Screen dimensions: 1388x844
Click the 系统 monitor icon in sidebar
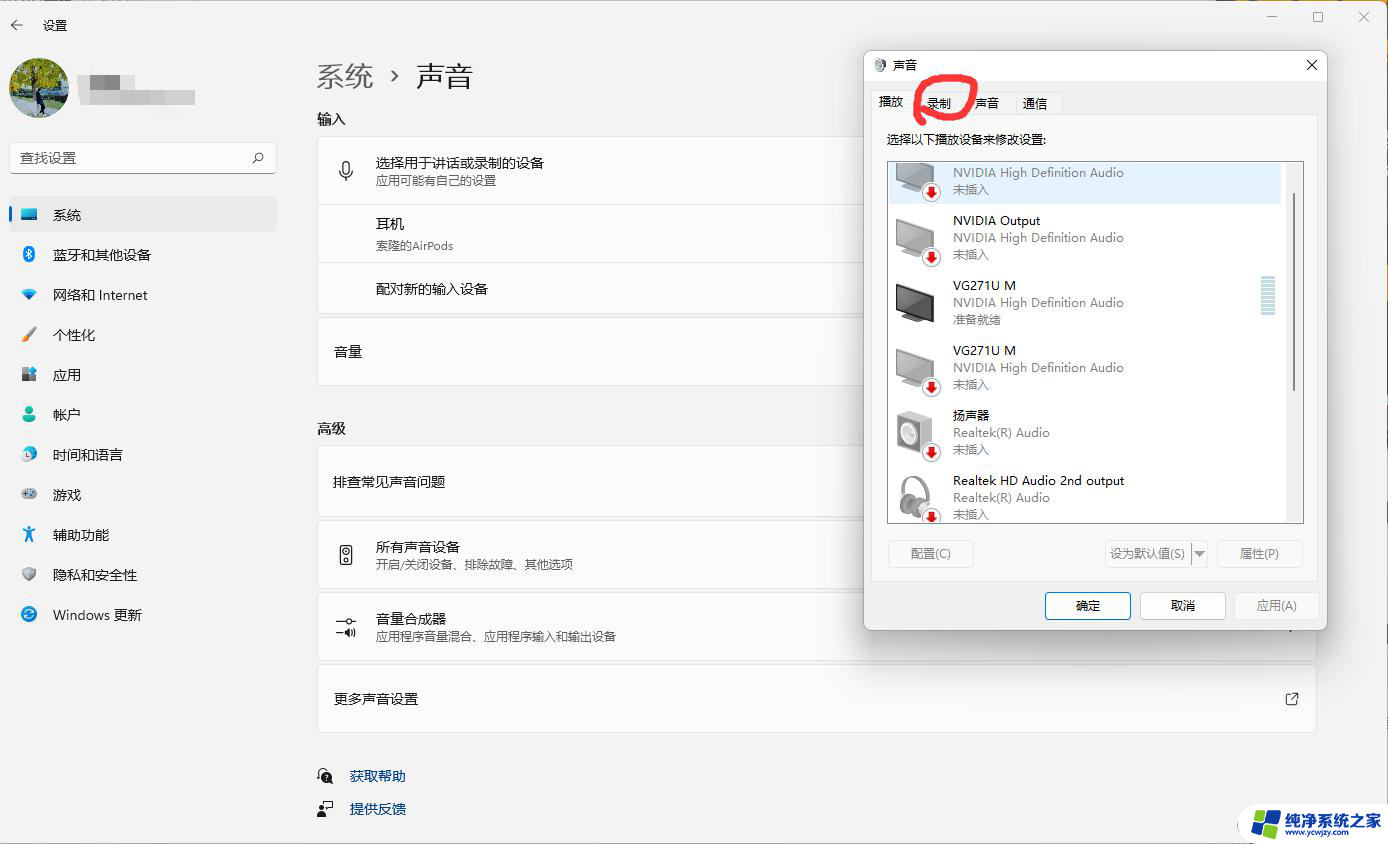[29, 215]
